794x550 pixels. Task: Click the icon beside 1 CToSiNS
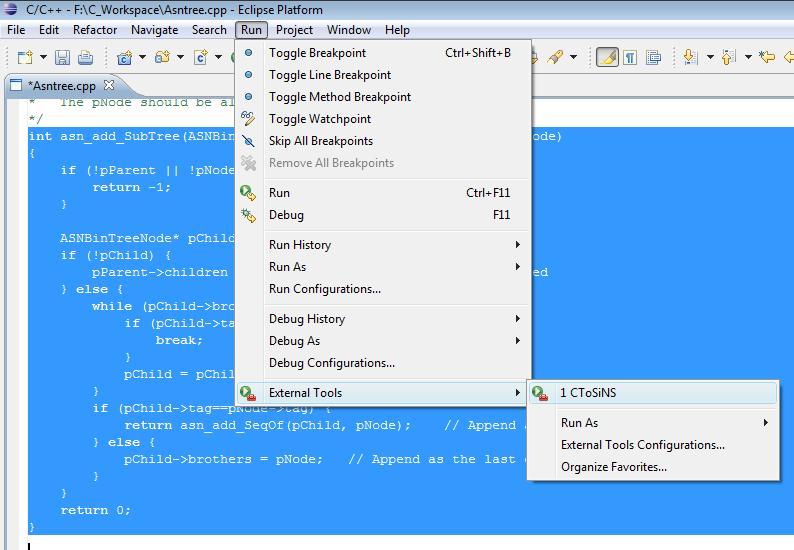(540, 393)
